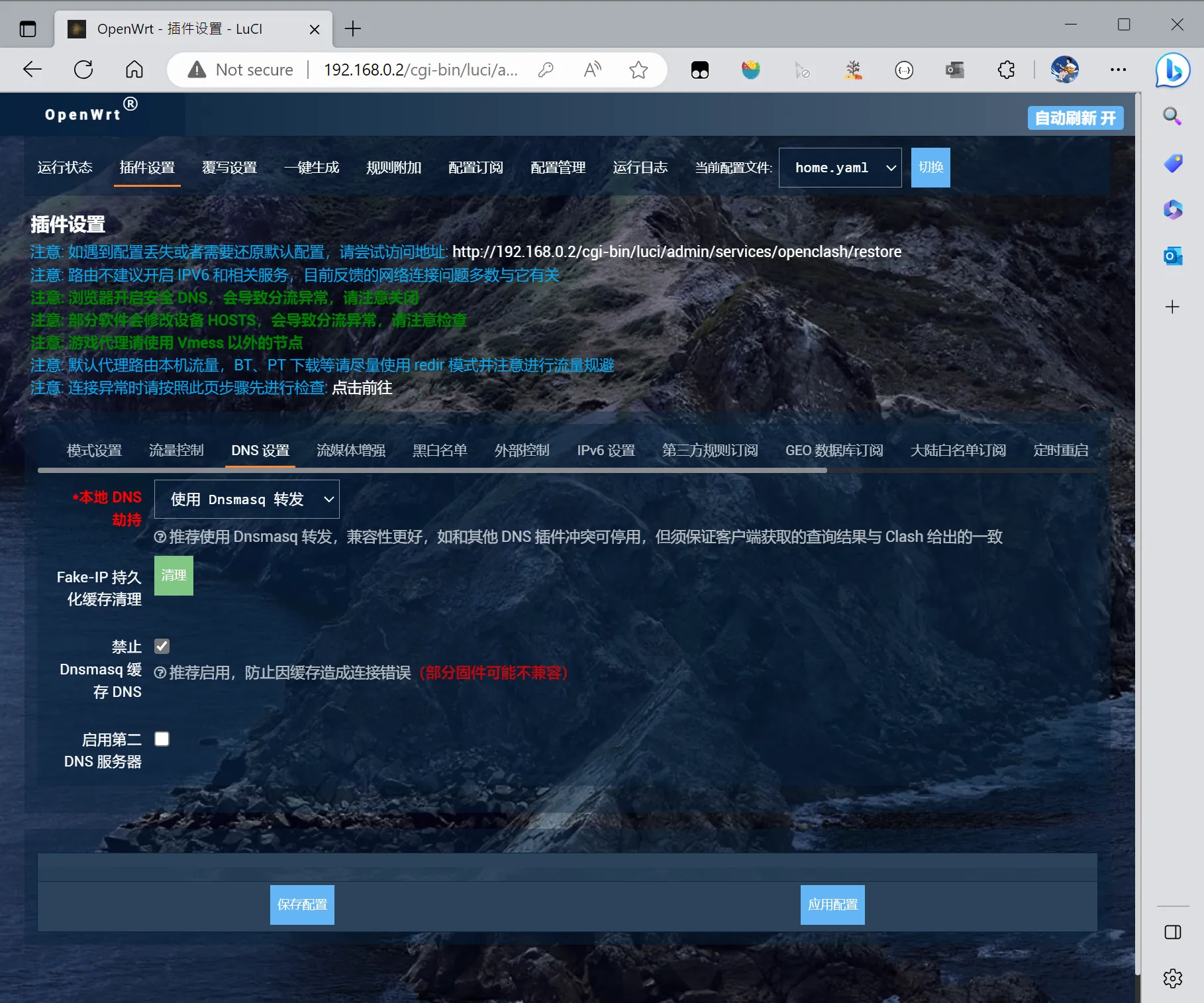
Task: Add this page to favorites star
Action: (638, 70)
